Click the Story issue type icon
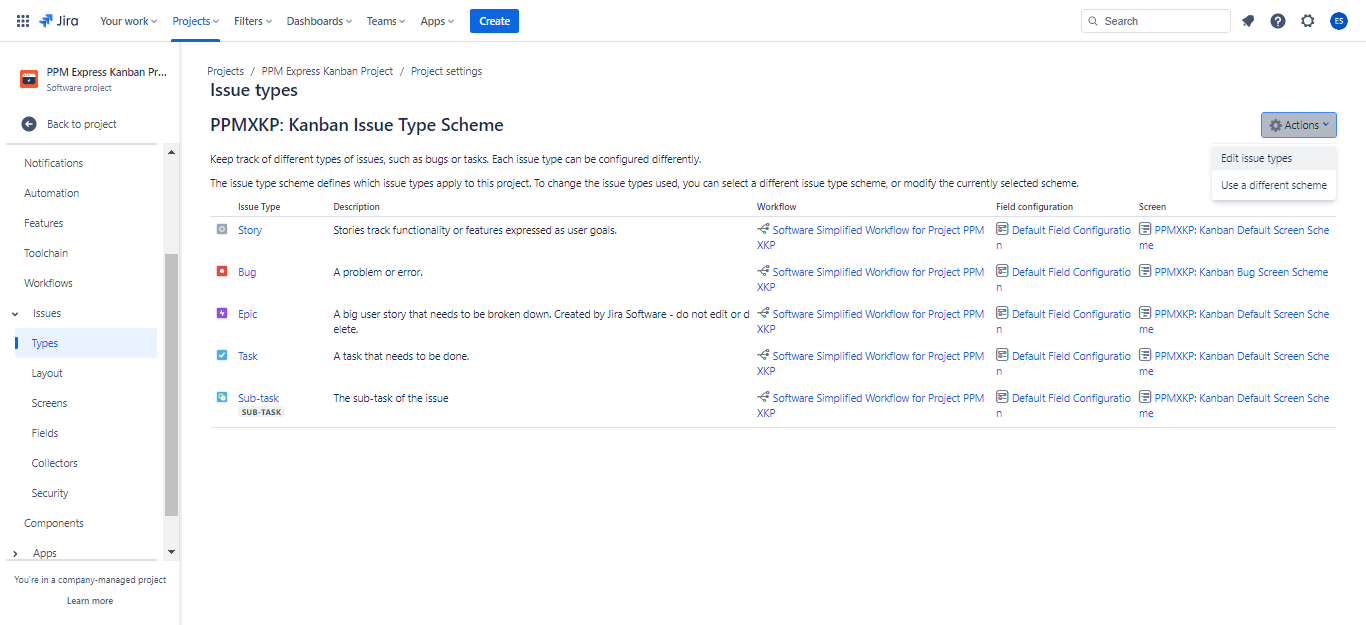This screenshot has height=625, width=1366. pyautogui.click(x=222, y=229)
